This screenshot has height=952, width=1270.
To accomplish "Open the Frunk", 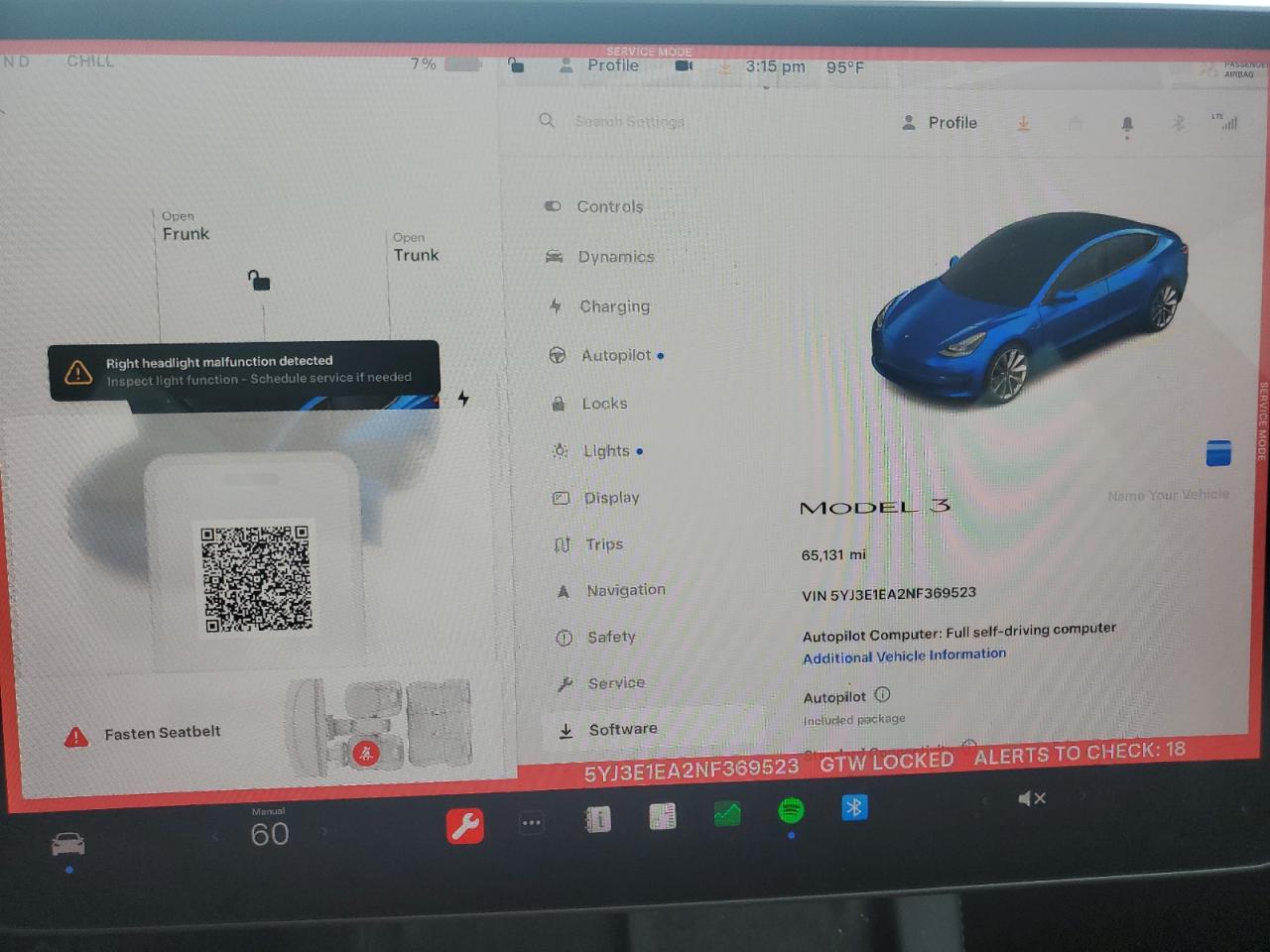I will (186, 227).
